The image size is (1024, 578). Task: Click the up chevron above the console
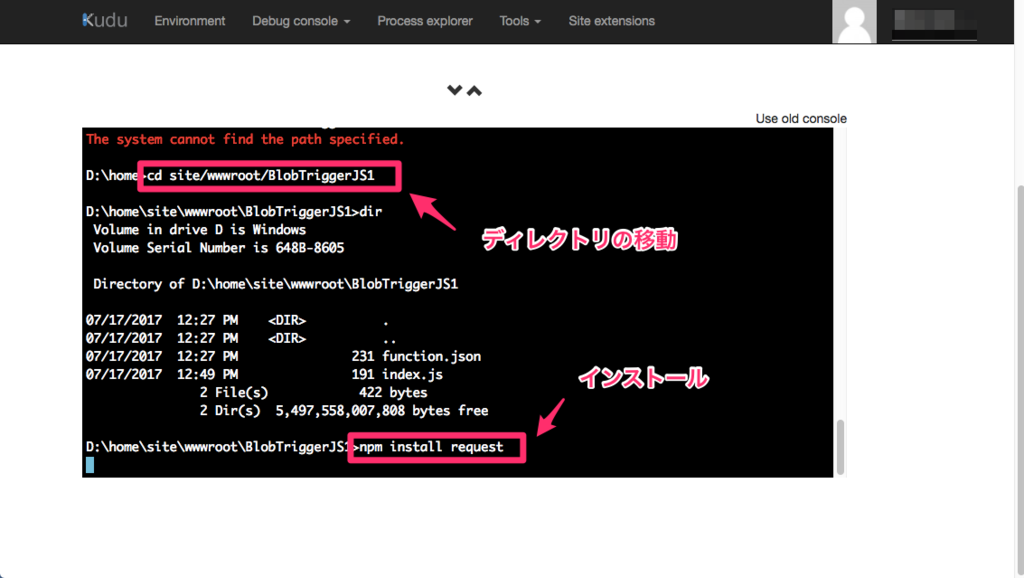(474, 91)
